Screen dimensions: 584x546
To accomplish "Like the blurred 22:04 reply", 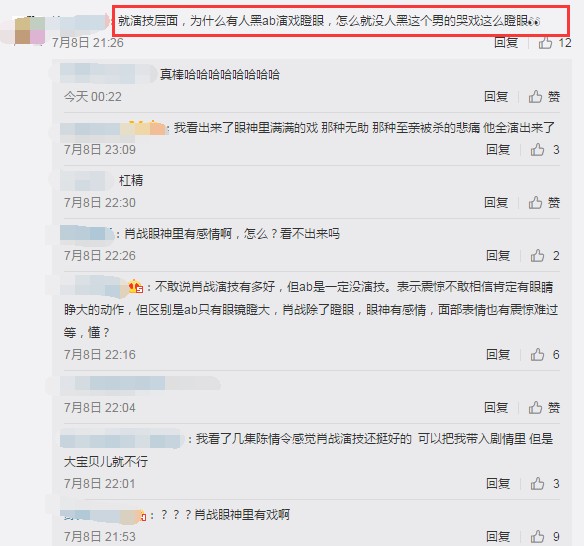I will 544,407.
